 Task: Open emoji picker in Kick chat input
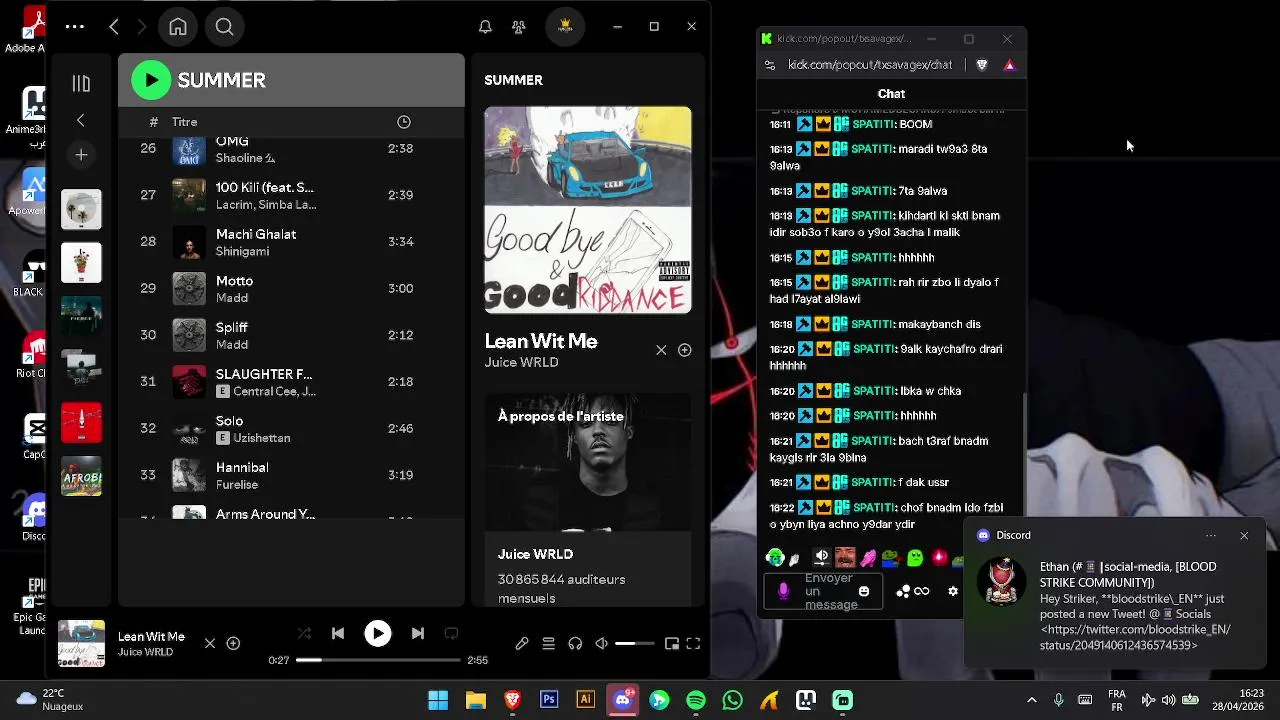point(864,591)
